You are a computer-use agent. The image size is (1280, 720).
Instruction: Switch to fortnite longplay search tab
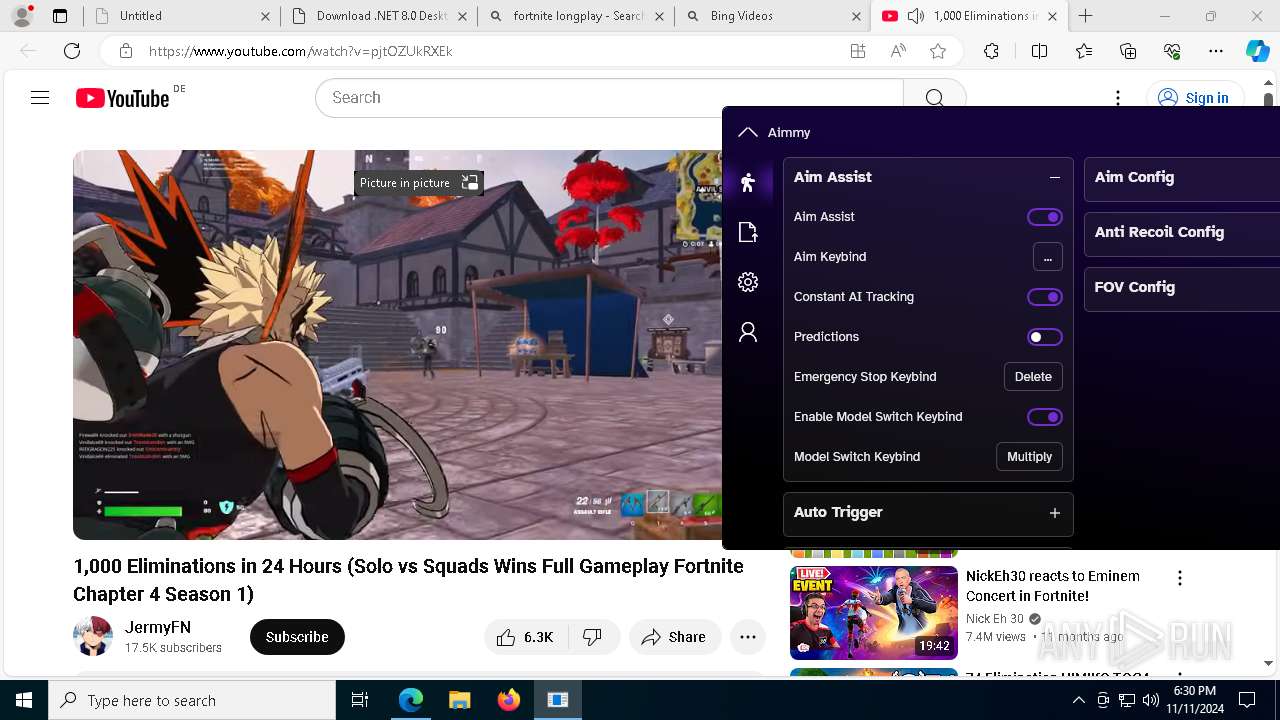click(575, 16)
